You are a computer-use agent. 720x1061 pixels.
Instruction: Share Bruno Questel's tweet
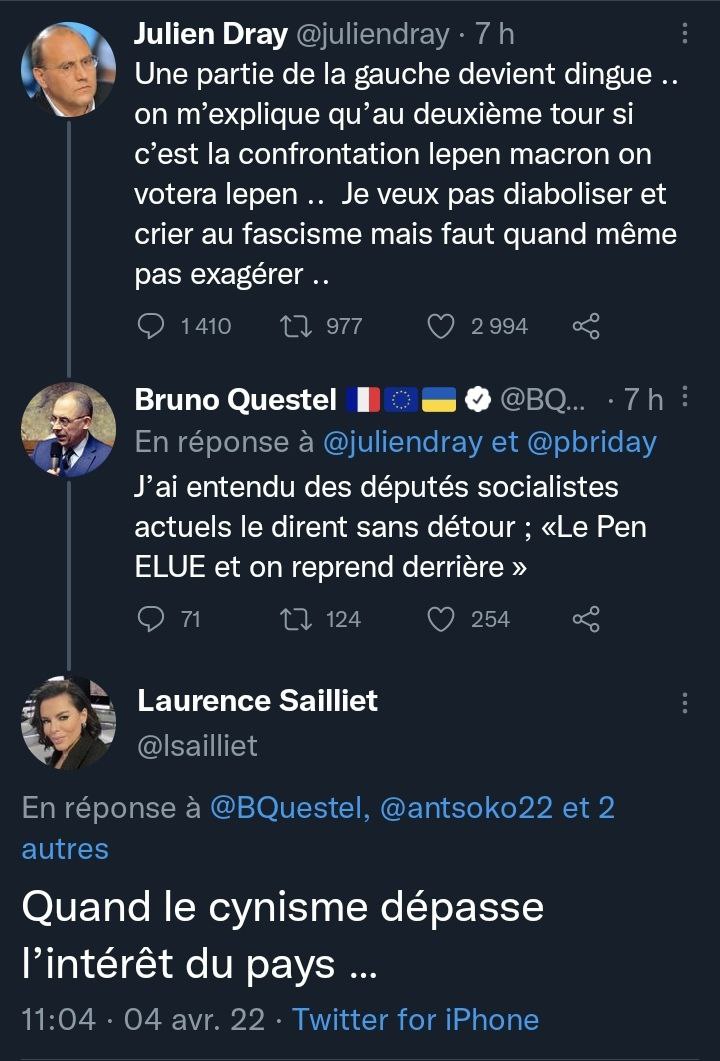click(x=586, y=620)
